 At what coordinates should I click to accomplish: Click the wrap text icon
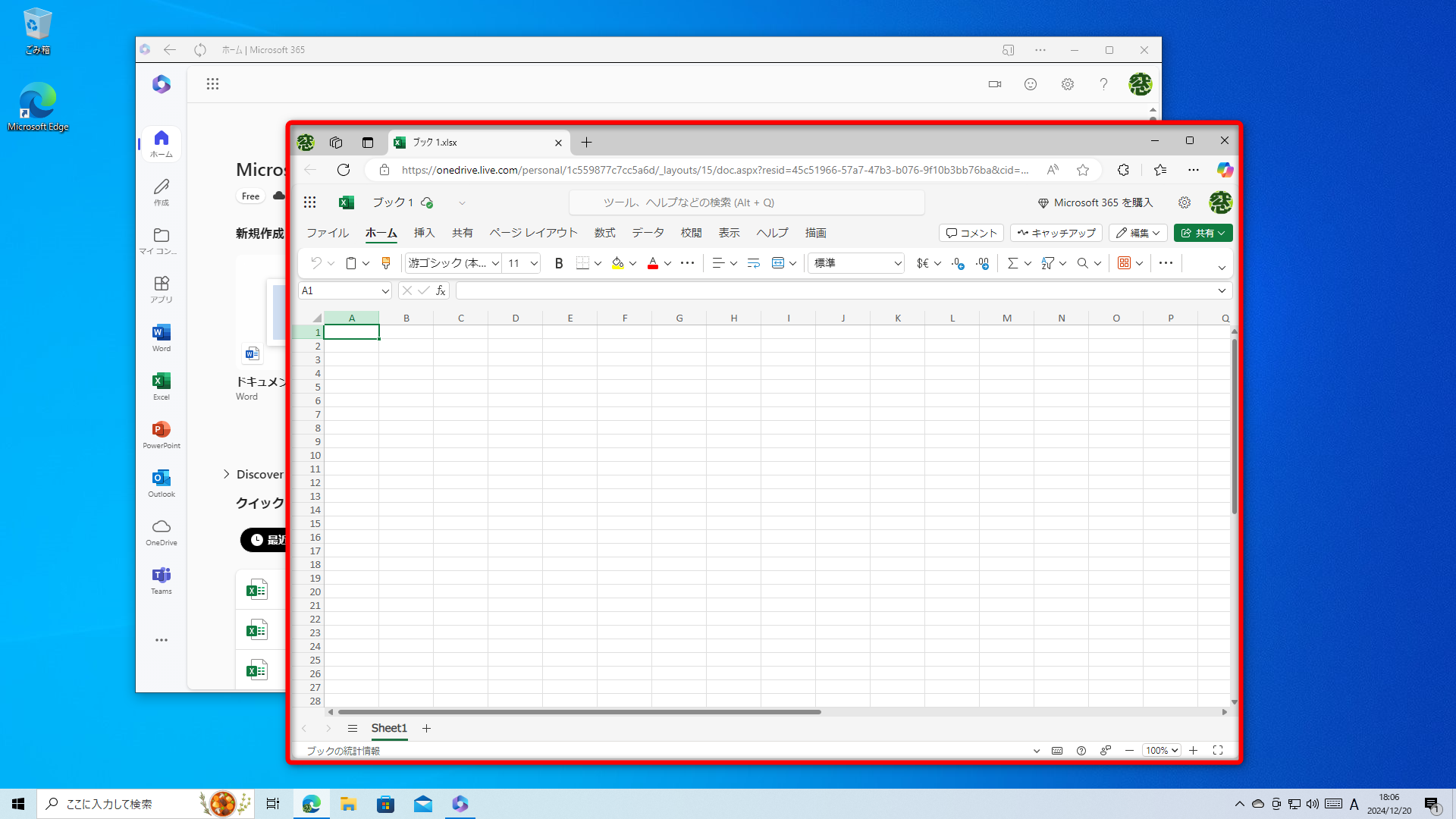pos(752,262)
